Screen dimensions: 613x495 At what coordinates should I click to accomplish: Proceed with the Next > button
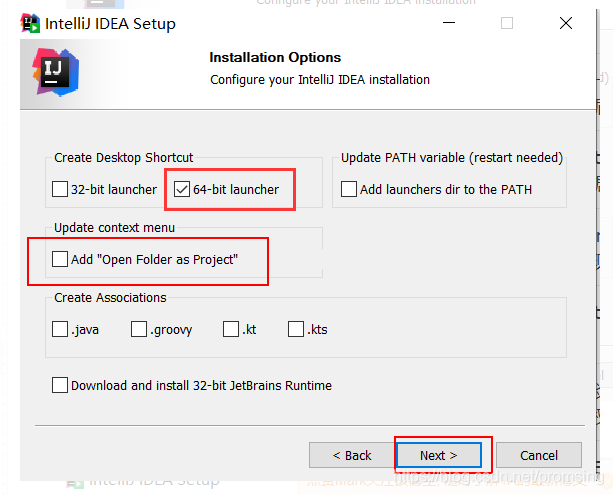click(439, 455)
